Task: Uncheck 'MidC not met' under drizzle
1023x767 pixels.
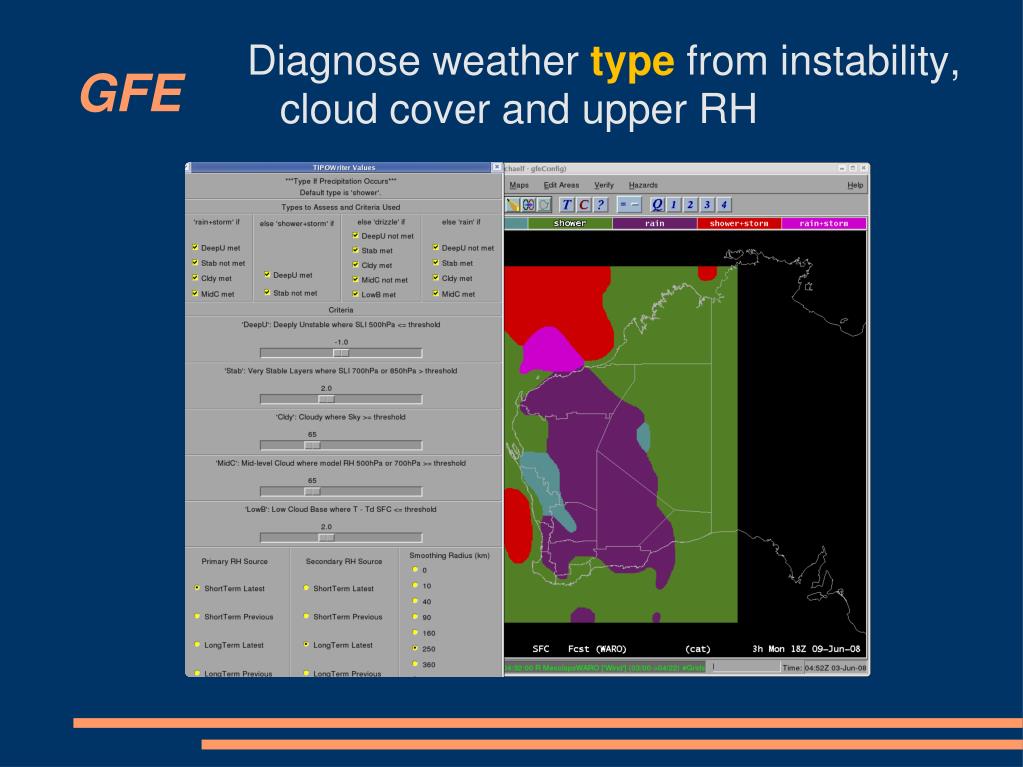Action: (x=356, y=279)
